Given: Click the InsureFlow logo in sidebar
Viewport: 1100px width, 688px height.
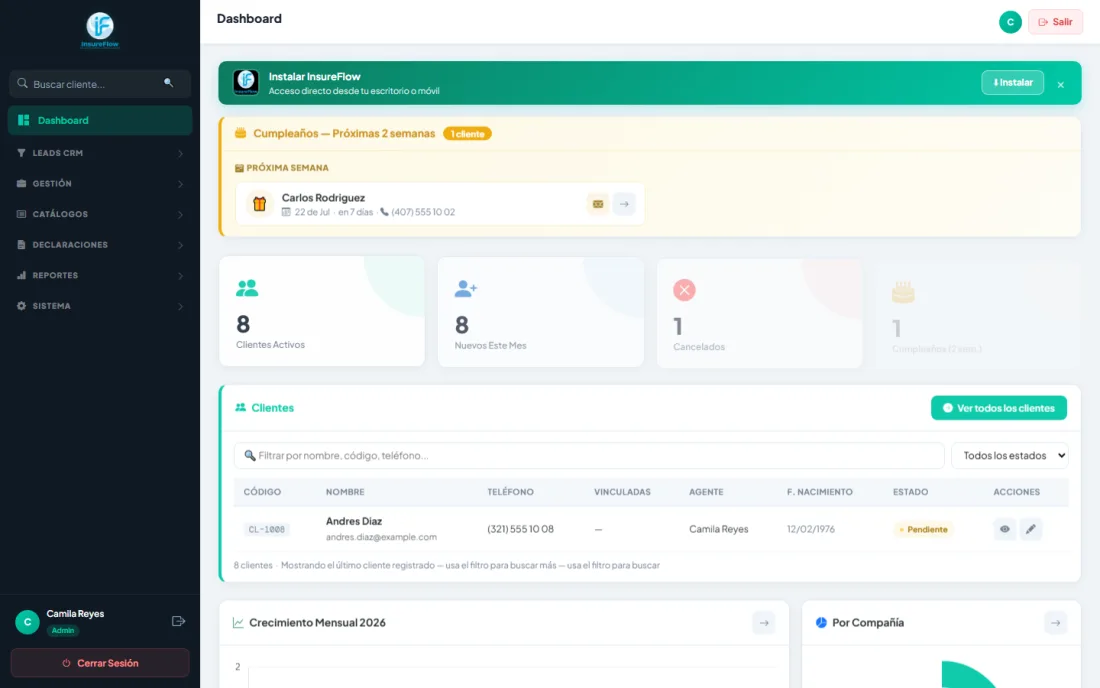Looking at the screenshot, I should click(x=100, y=30).
